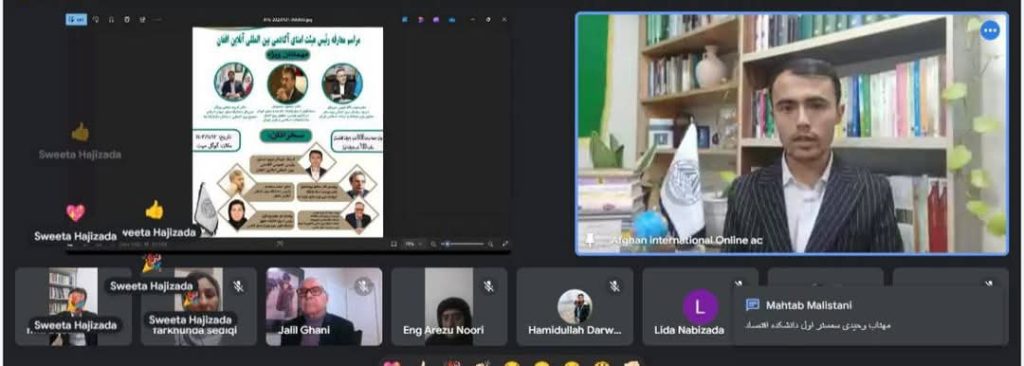Click the zoom slider in the photo viewer

(x=462, y=244)
